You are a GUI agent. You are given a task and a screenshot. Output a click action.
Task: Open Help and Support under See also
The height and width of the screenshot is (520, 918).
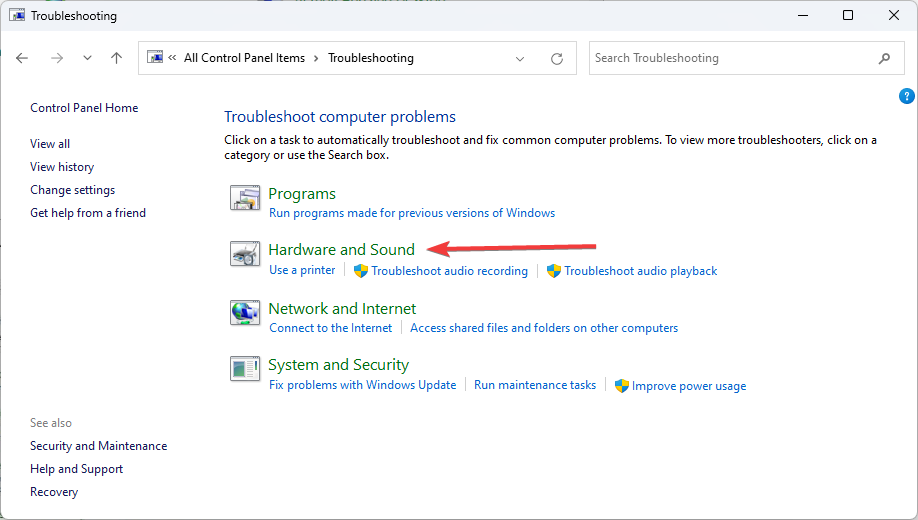pyautogui.click(x=77, y=469)
